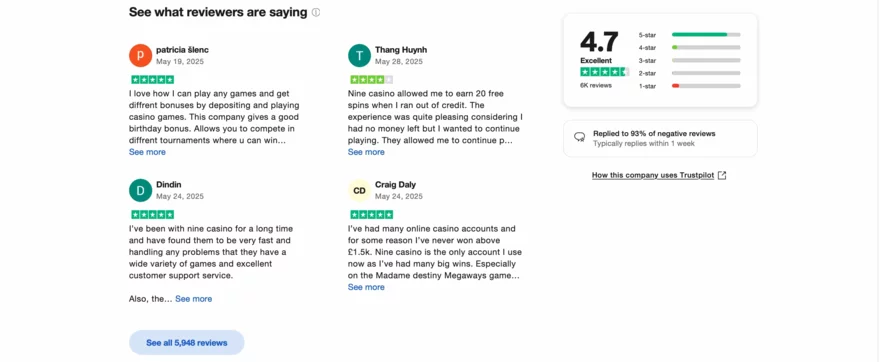Image resolution: width=880 pixels, height=362 pixels.
Task: Click See all 5,948 reviews button
Action: pyautogui.click(x=187, y=342)
